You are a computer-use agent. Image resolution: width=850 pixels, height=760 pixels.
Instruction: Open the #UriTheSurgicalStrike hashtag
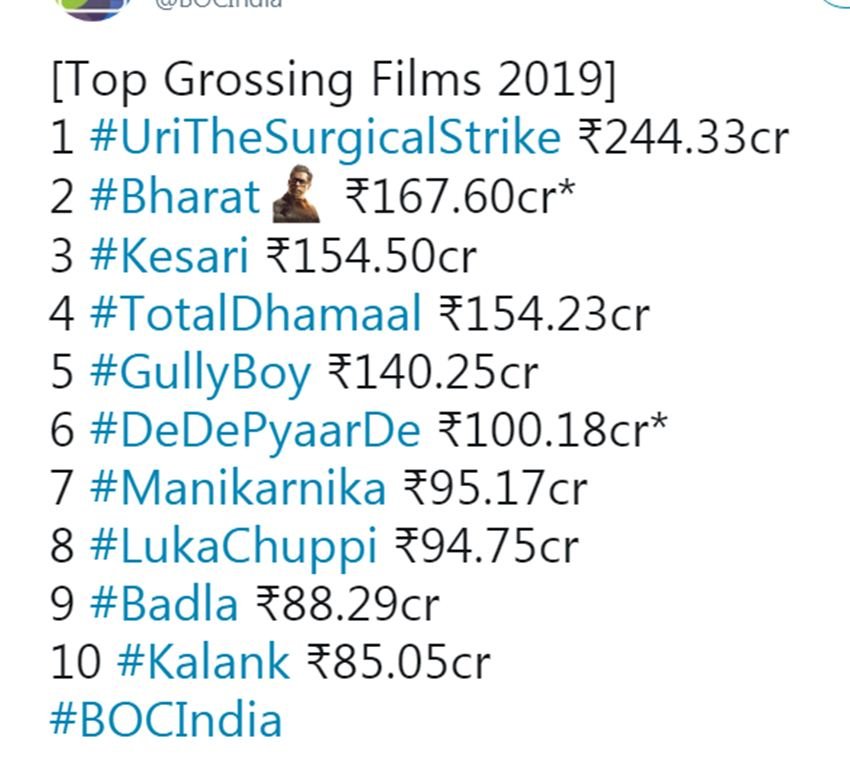pos(325,138)
